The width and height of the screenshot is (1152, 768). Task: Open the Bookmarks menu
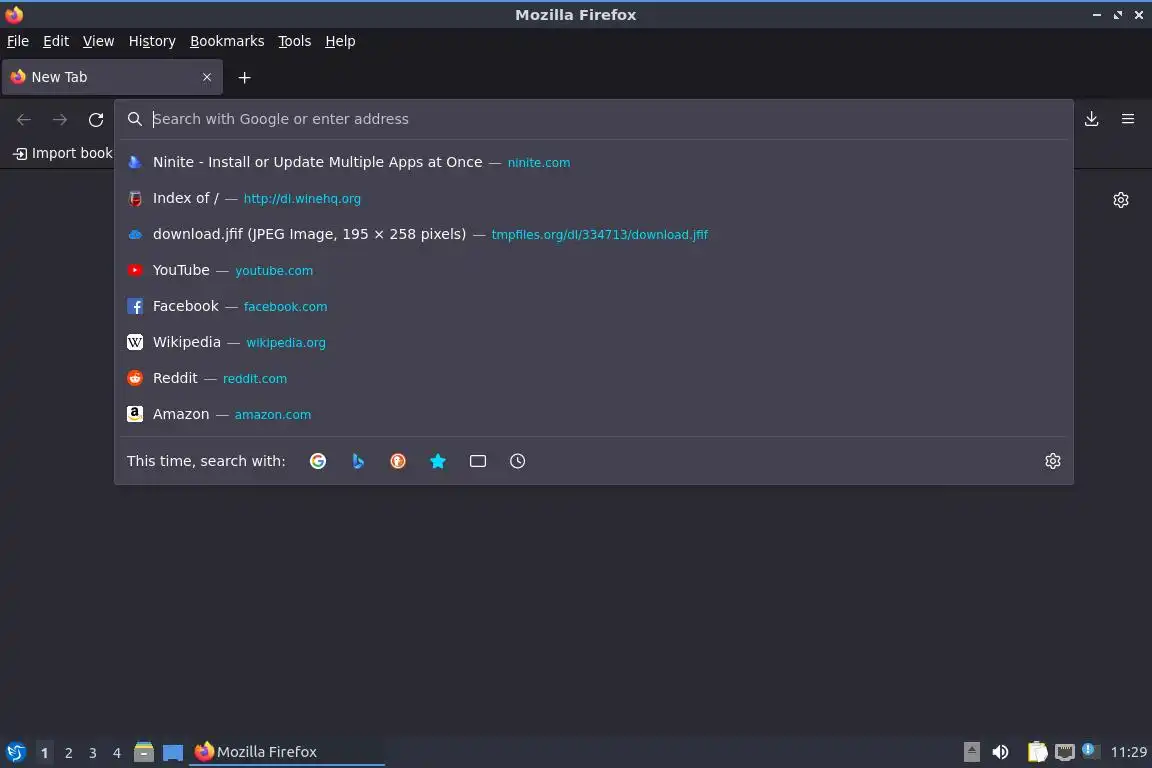(x=227, y=41)
